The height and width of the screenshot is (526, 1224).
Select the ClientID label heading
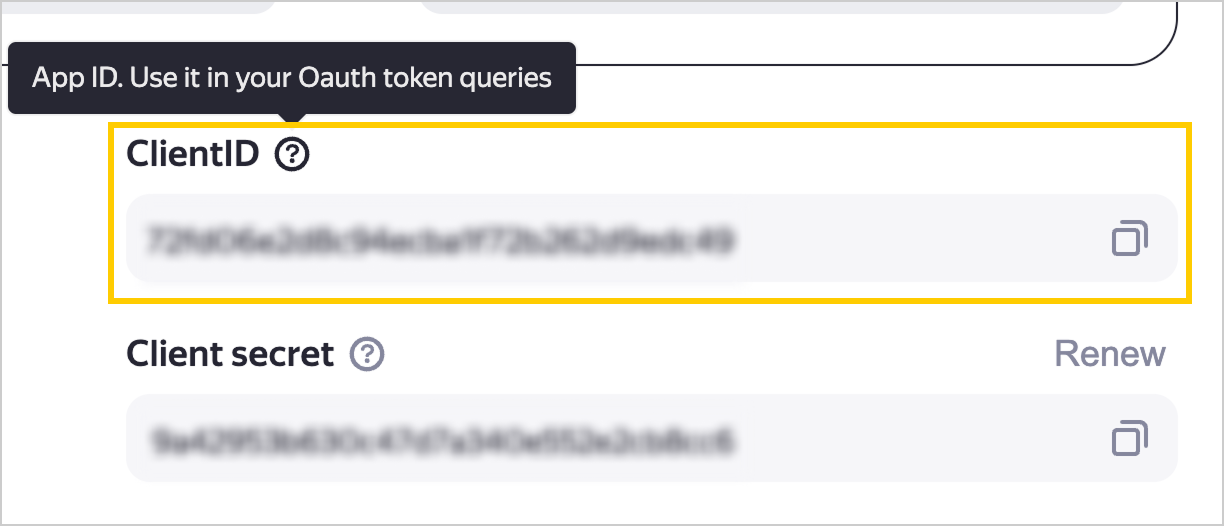(193, 154)
